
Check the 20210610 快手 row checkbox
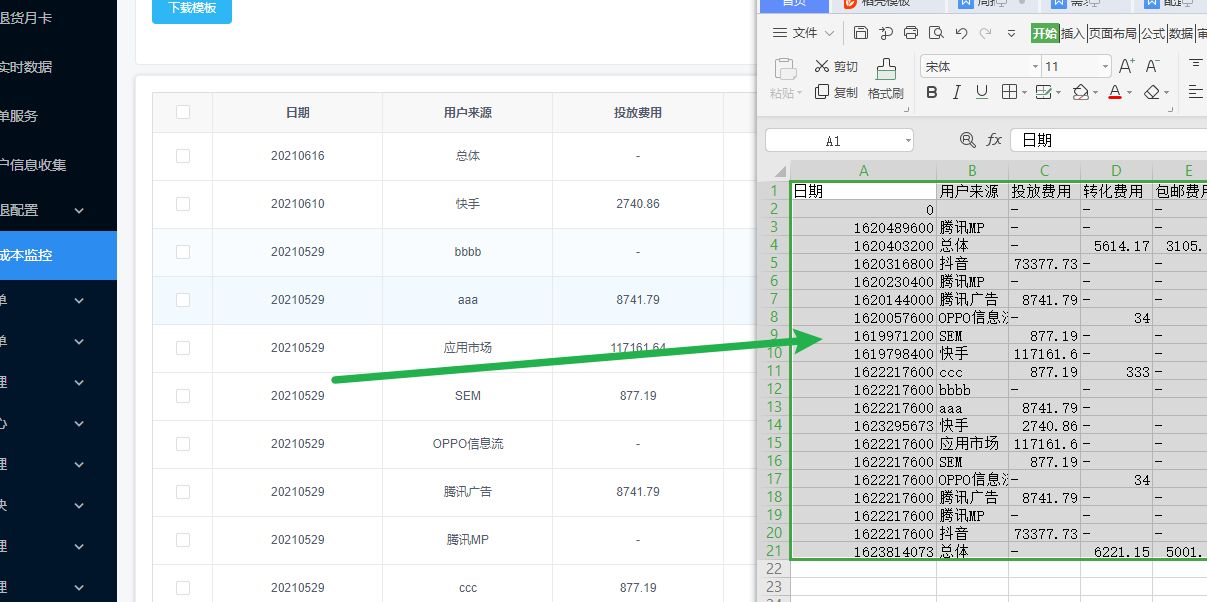pyautogui.click(x=183, y=204)
